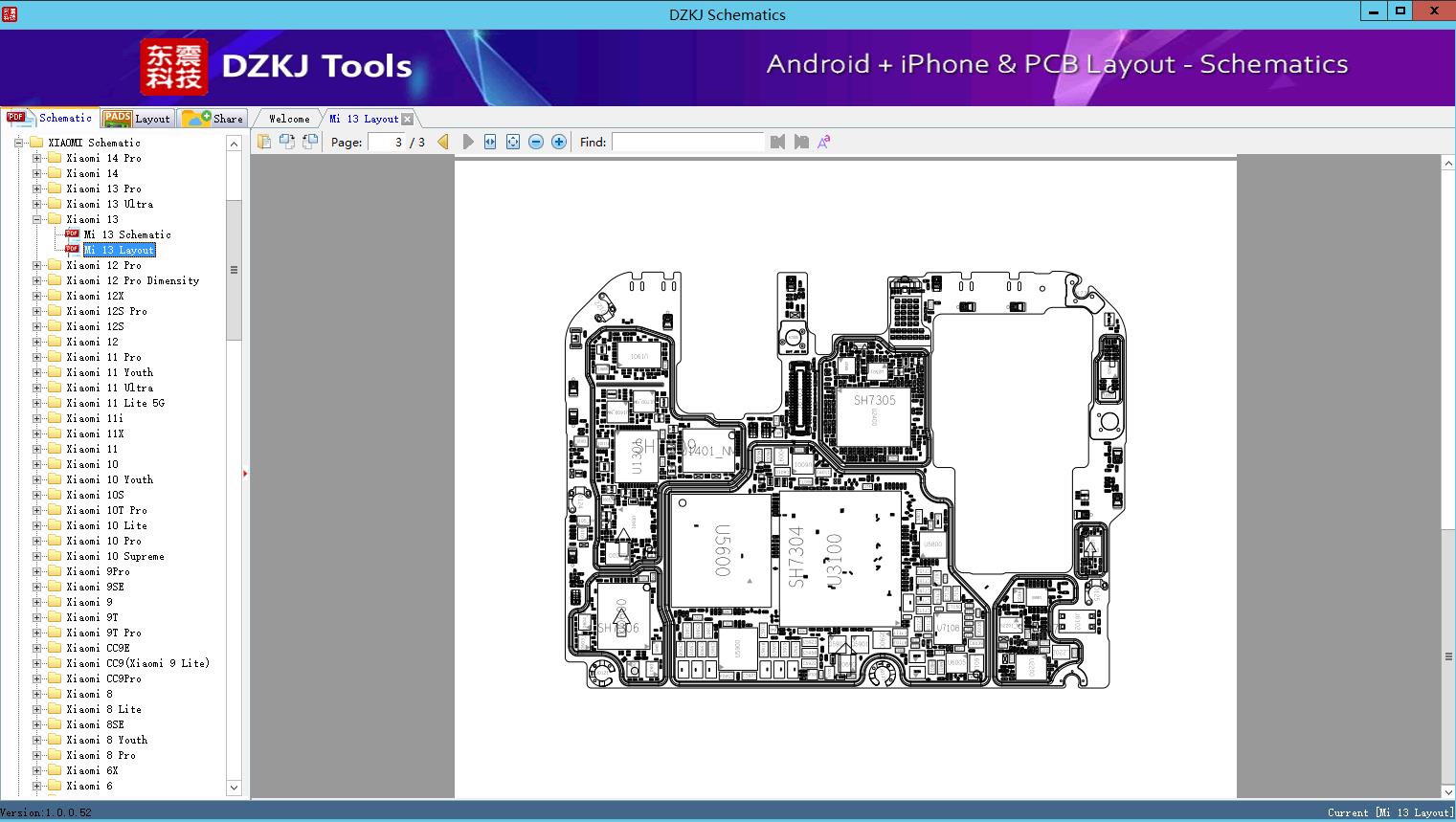Viewport: 1456px width, 822px height.
Task: Toggle the match case Aa icon
Action: 823,142
